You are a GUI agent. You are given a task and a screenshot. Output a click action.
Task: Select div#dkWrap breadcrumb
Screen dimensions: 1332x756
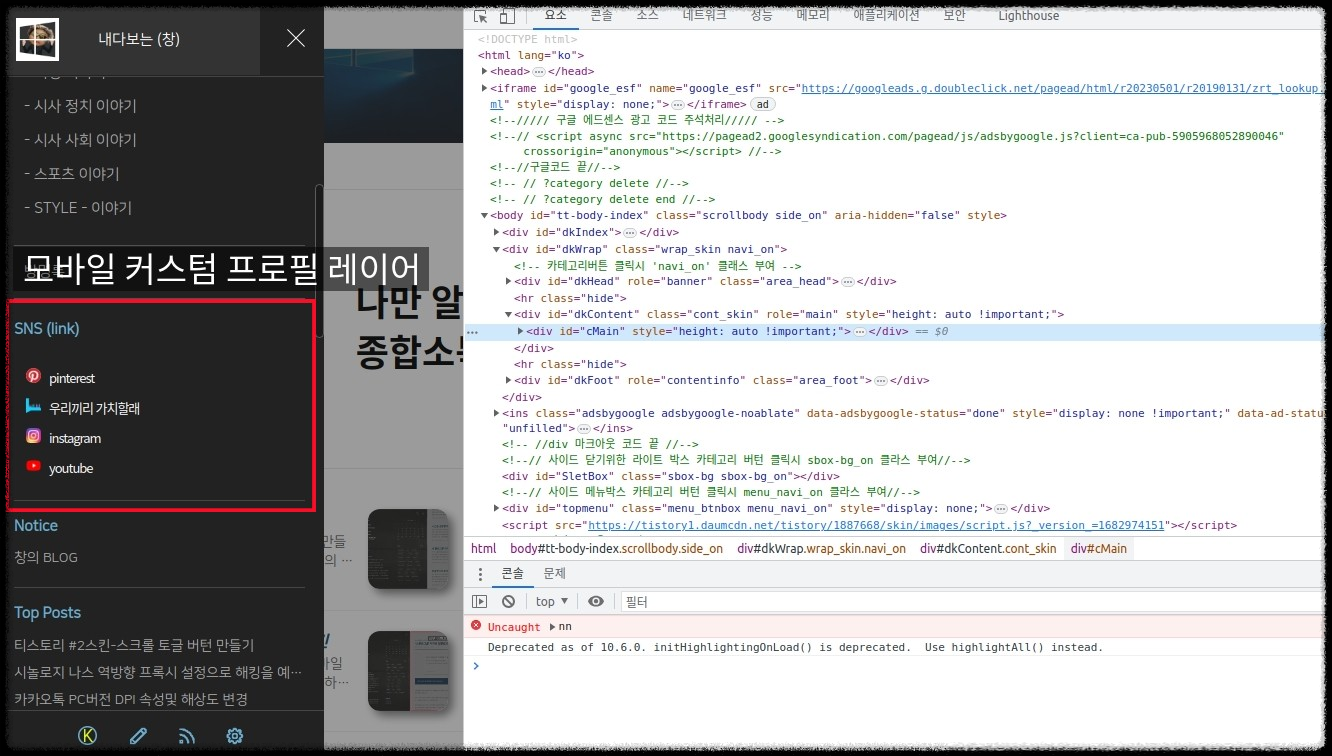pos(822,548)
